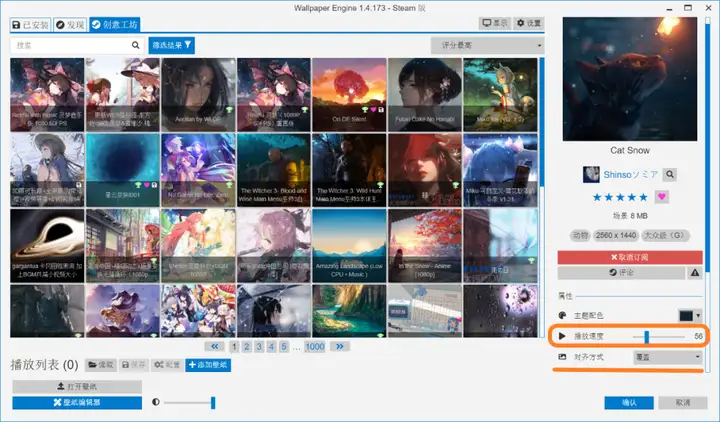720x422 pixels.
Task: Click the red 取消订阅 unsubscribe button
Action: point(630,257)
